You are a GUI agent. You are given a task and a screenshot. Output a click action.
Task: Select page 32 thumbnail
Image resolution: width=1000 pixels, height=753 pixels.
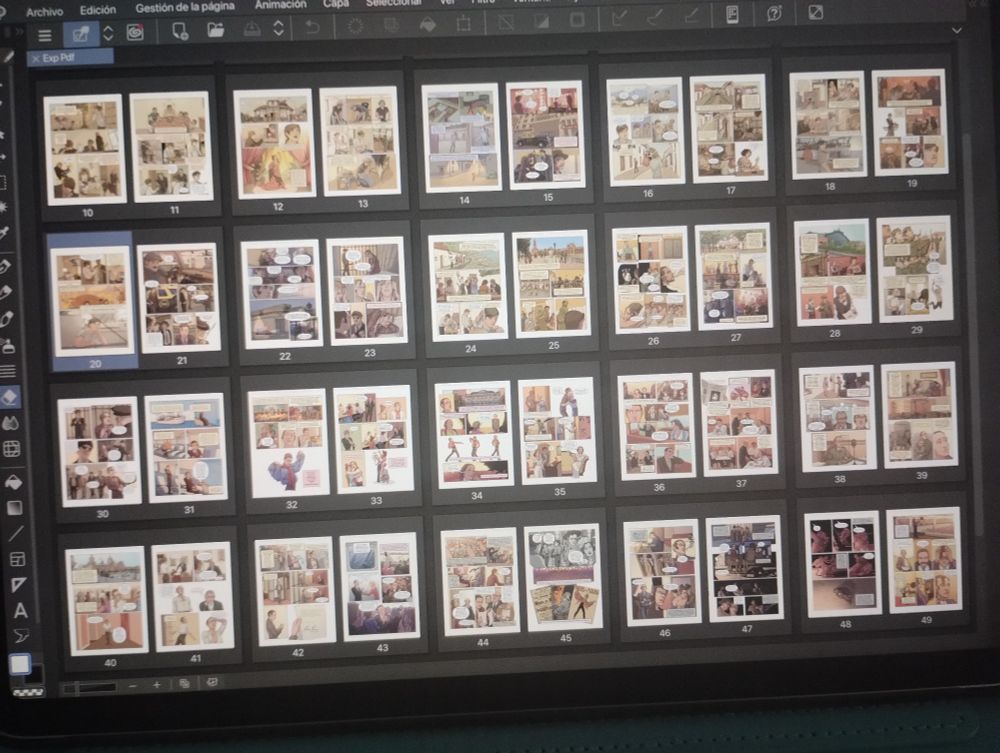tap(290, 442)
